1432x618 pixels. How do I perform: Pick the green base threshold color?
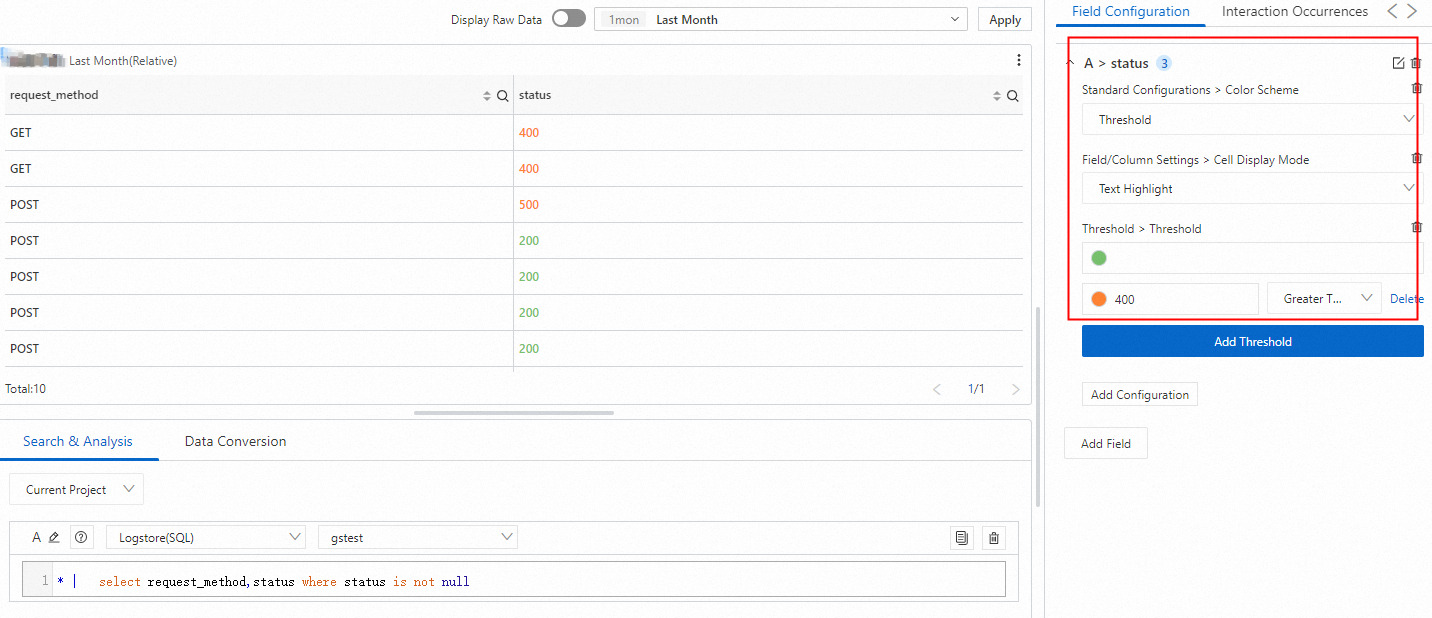(x=1099, y=258)
